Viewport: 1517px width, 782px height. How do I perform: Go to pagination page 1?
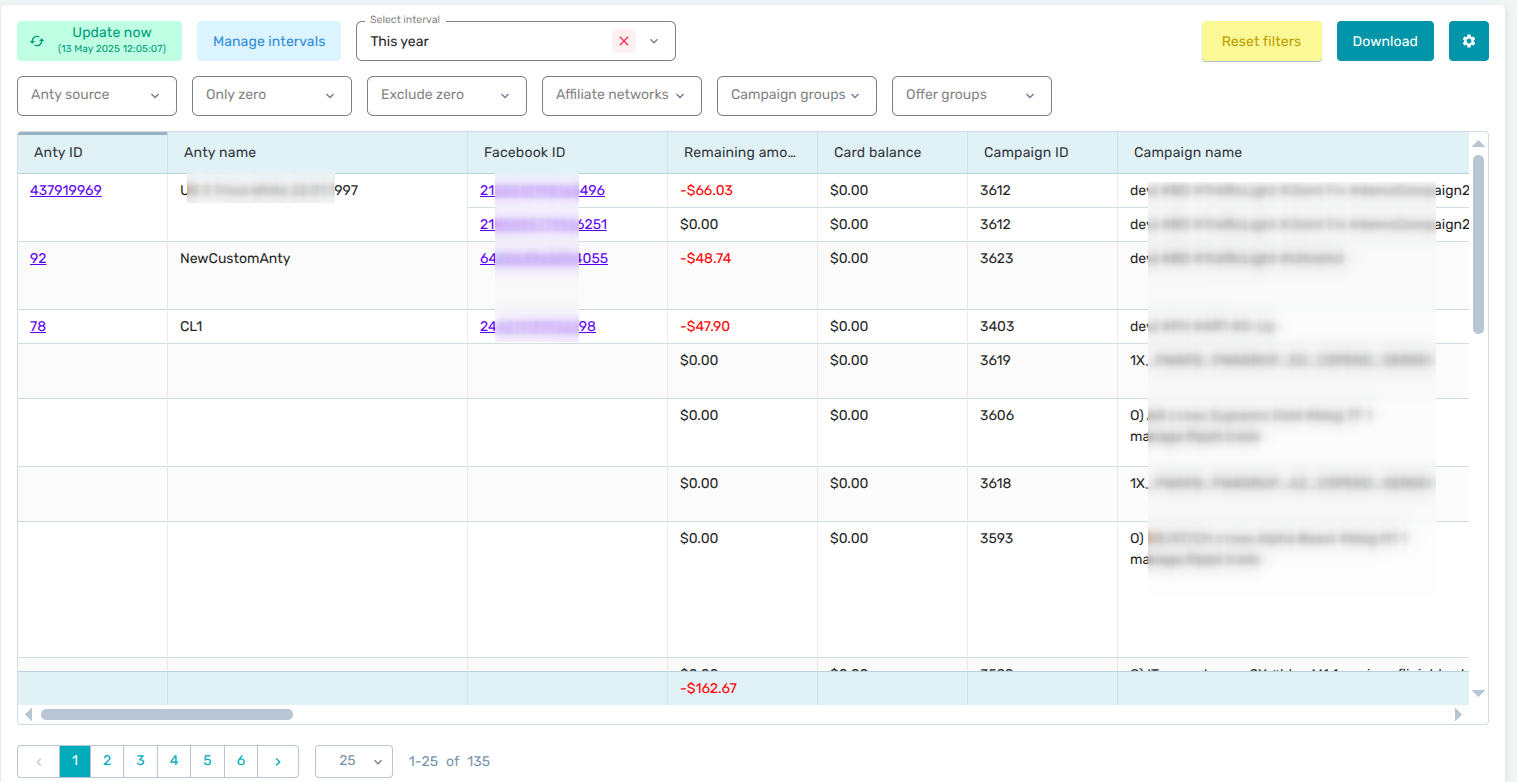tap(75, 761)
